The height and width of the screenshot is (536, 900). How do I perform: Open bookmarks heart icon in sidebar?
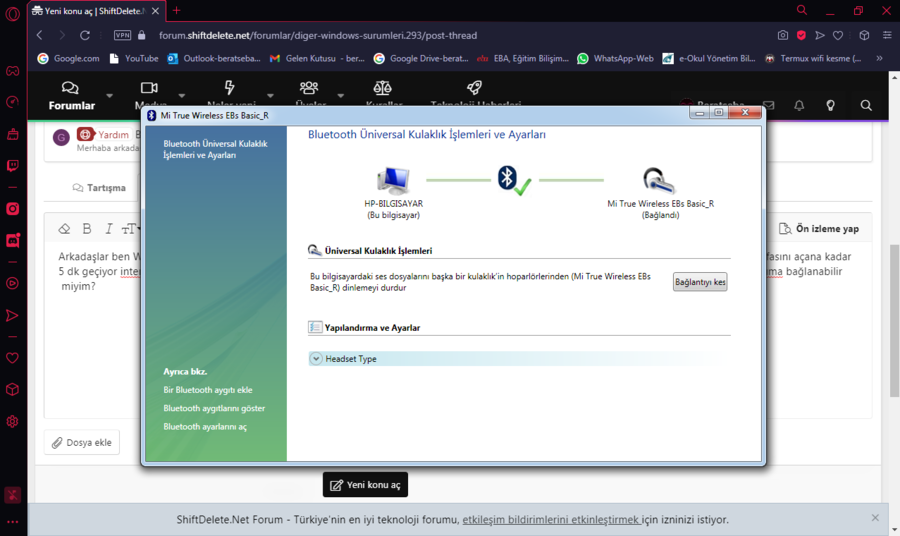click(x=13, y=358)
